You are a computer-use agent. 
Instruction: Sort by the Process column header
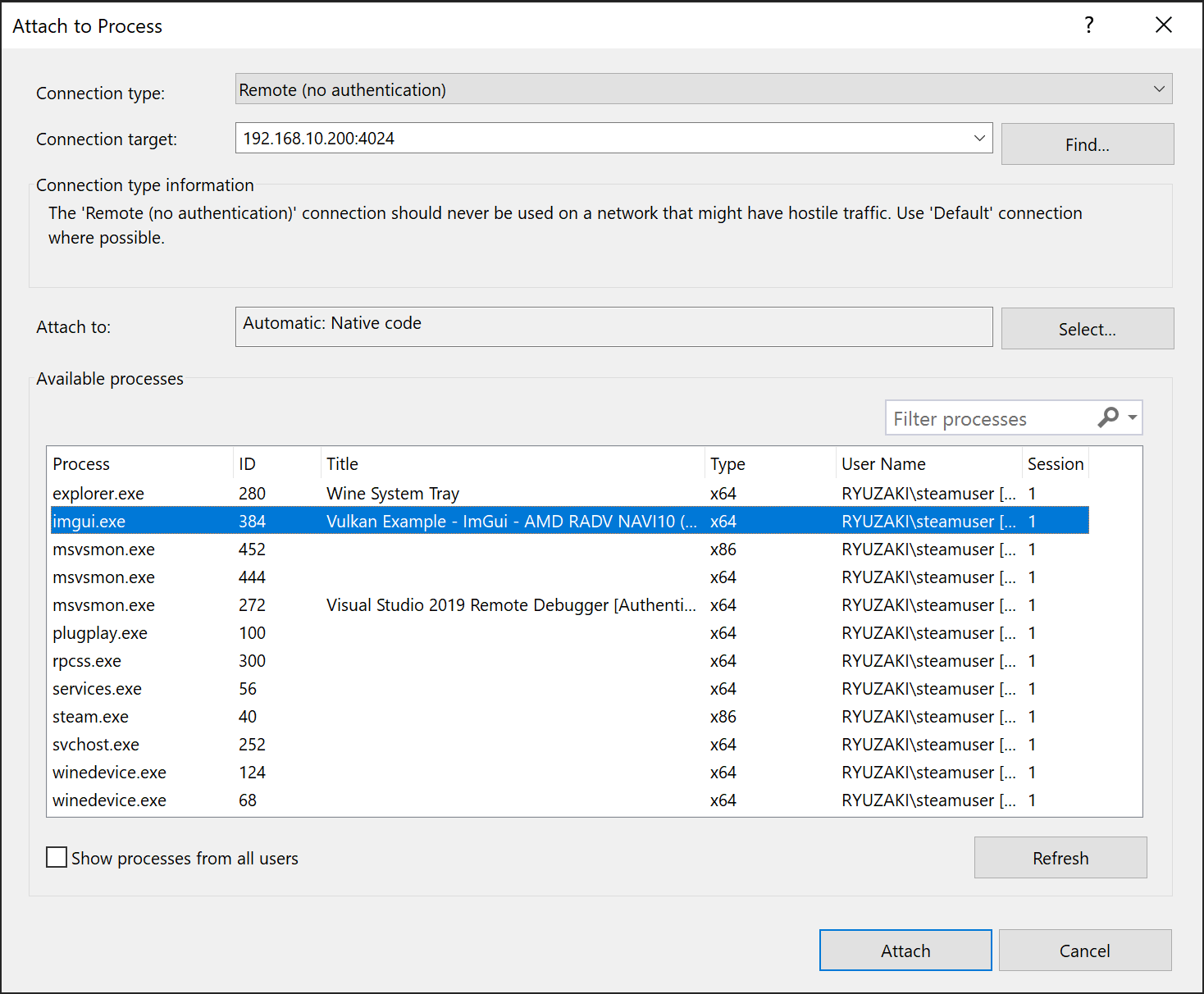[140, 464]
